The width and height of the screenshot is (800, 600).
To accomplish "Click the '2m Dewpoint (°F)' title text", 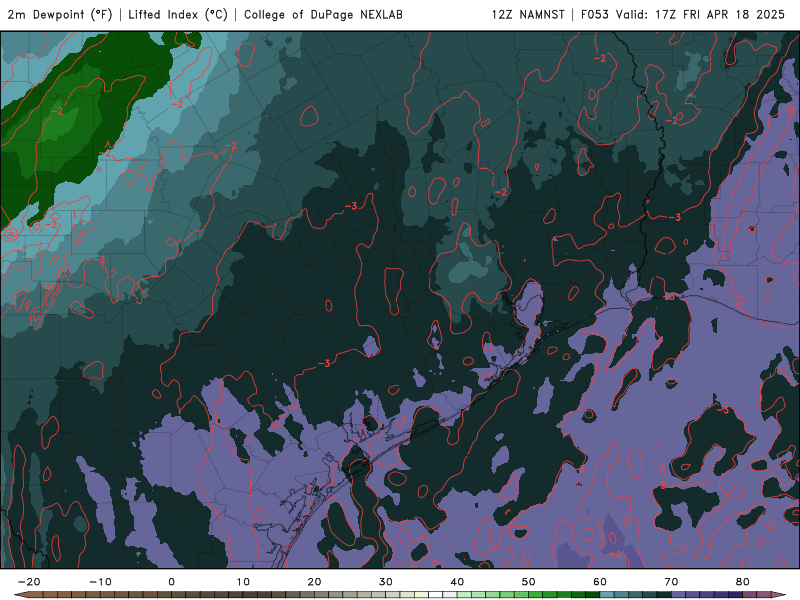I will (60, 14).
